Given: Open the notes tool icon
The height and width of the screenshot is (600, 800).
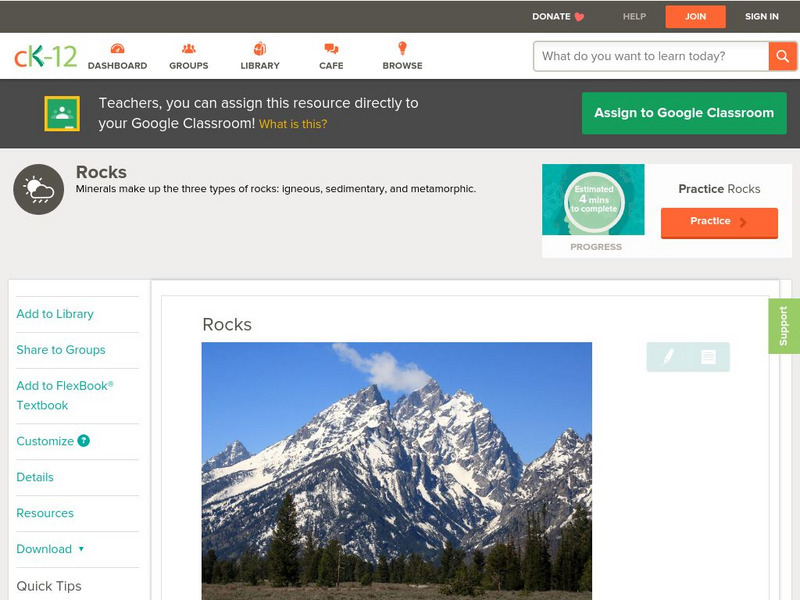Looking at the screenshot, I should pos(708,357).
